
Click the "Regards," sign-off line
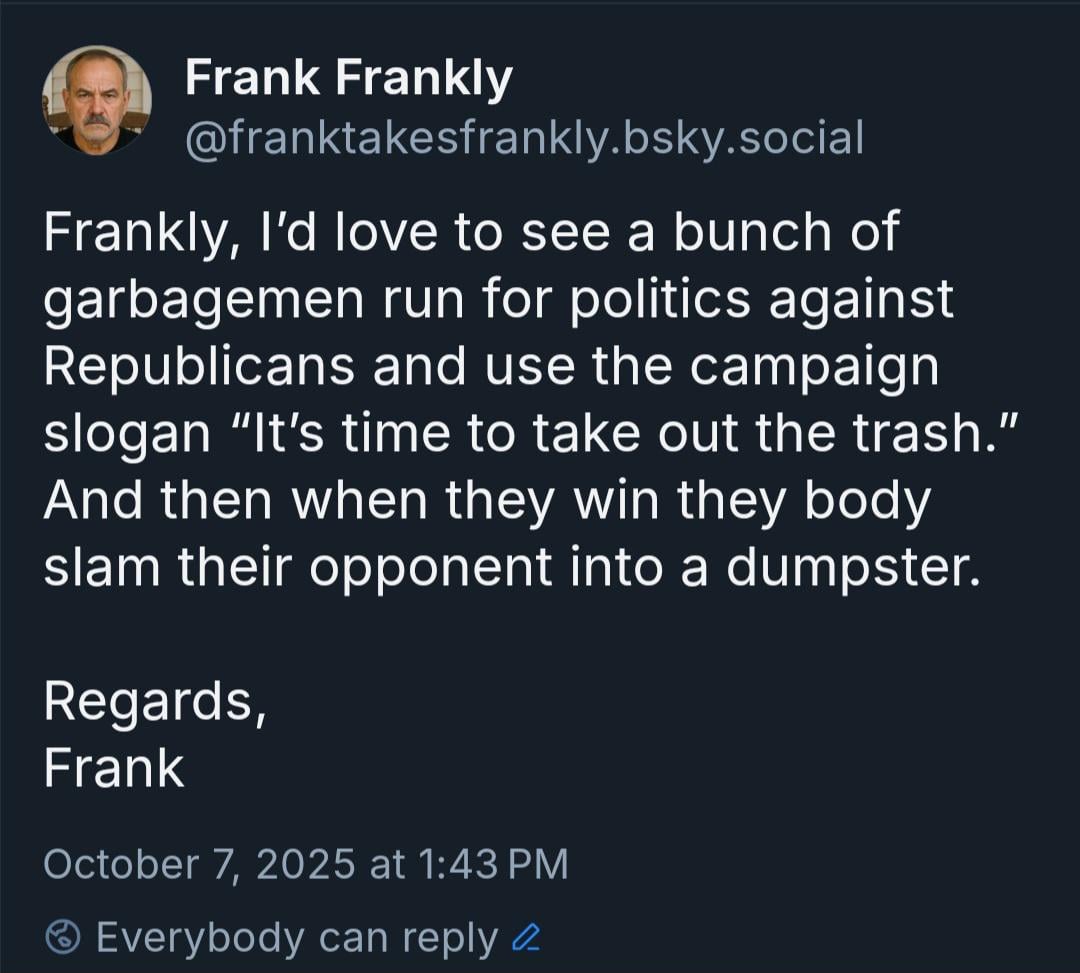click(x=155, y=701)
